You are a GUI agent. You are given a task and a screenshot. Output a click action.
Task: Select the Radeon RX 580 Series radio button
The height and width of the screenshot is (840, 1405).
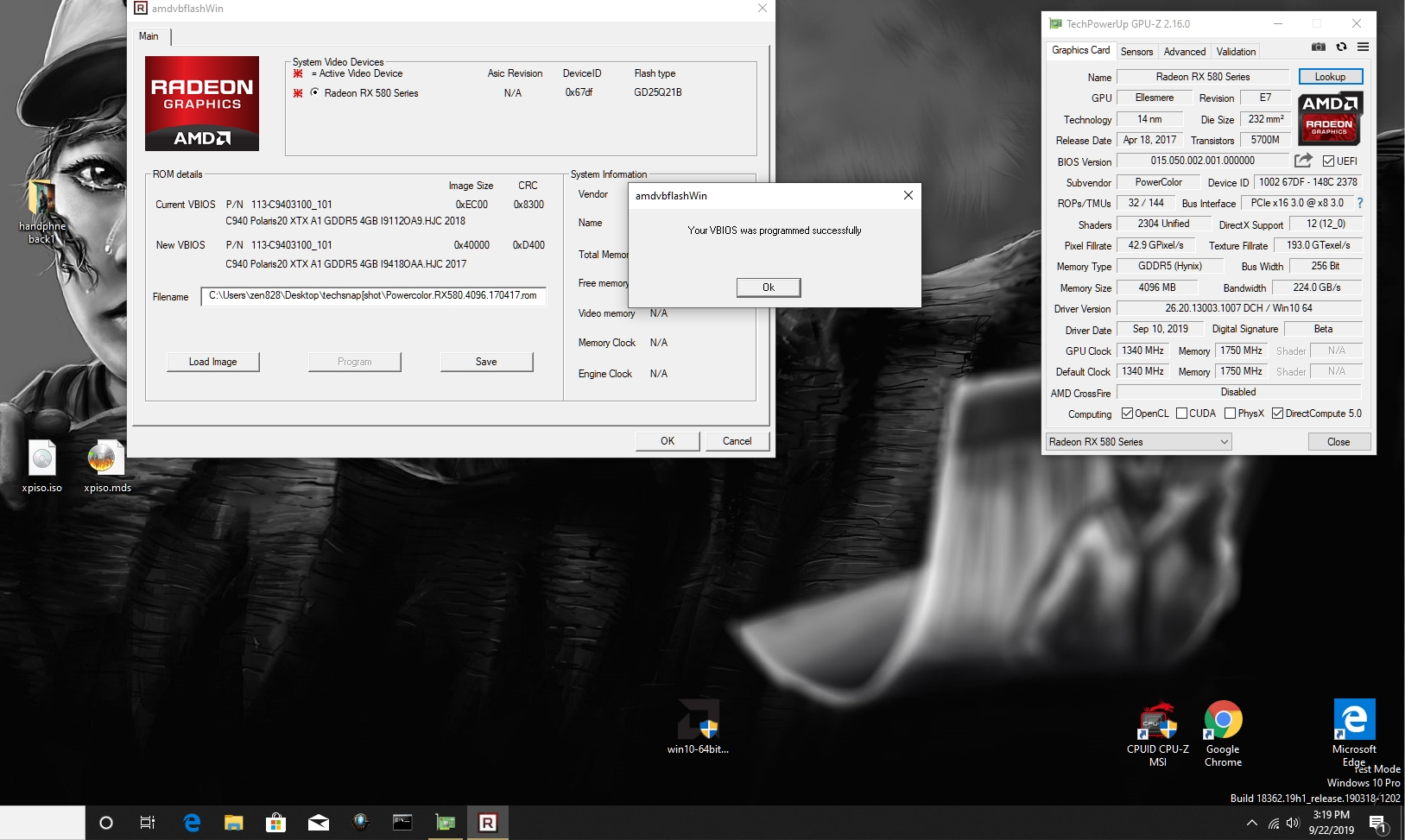pyautogui.click(x=314, y=92)
